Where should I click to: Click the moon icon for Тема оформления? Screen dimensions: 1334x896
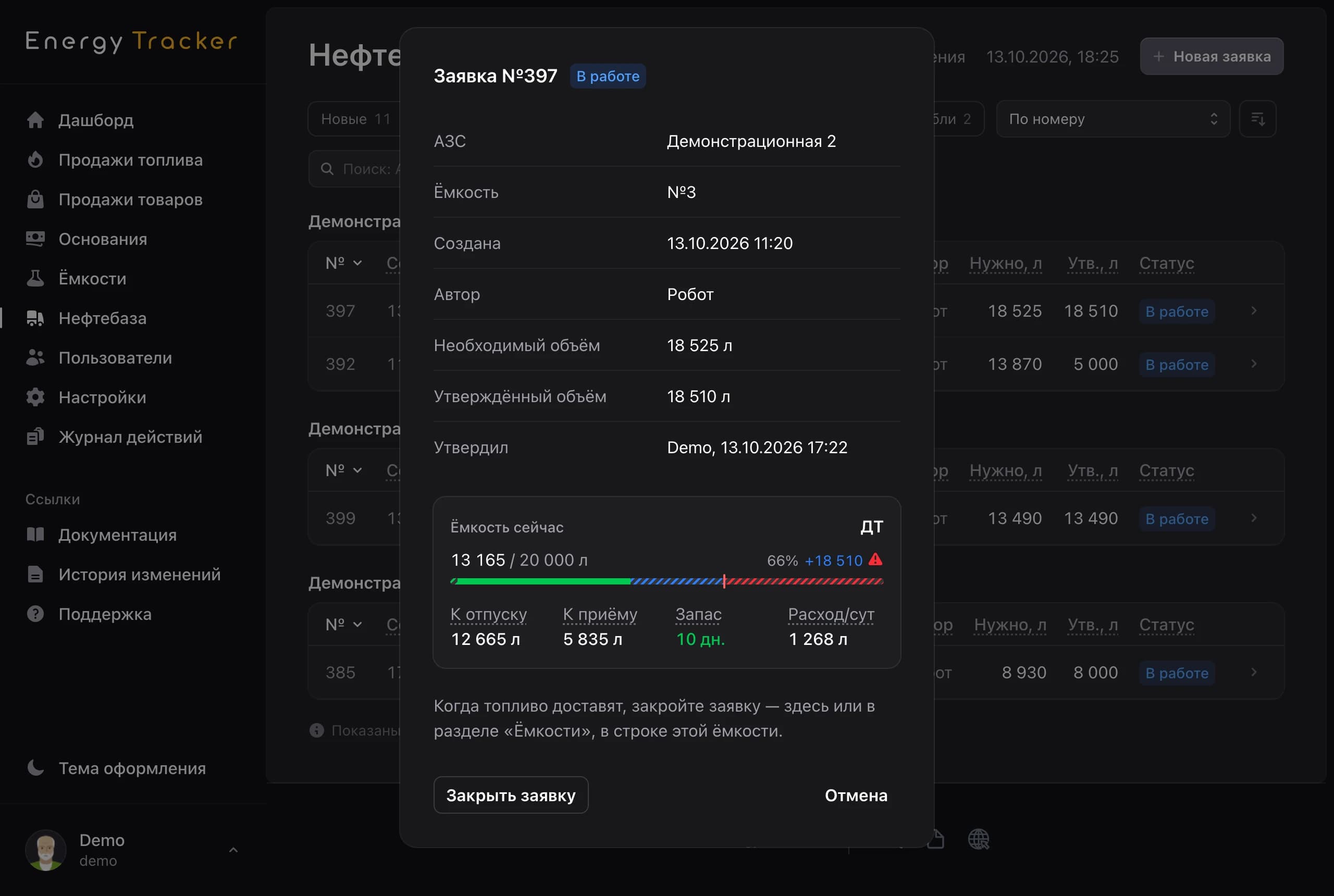coord(35,768)
